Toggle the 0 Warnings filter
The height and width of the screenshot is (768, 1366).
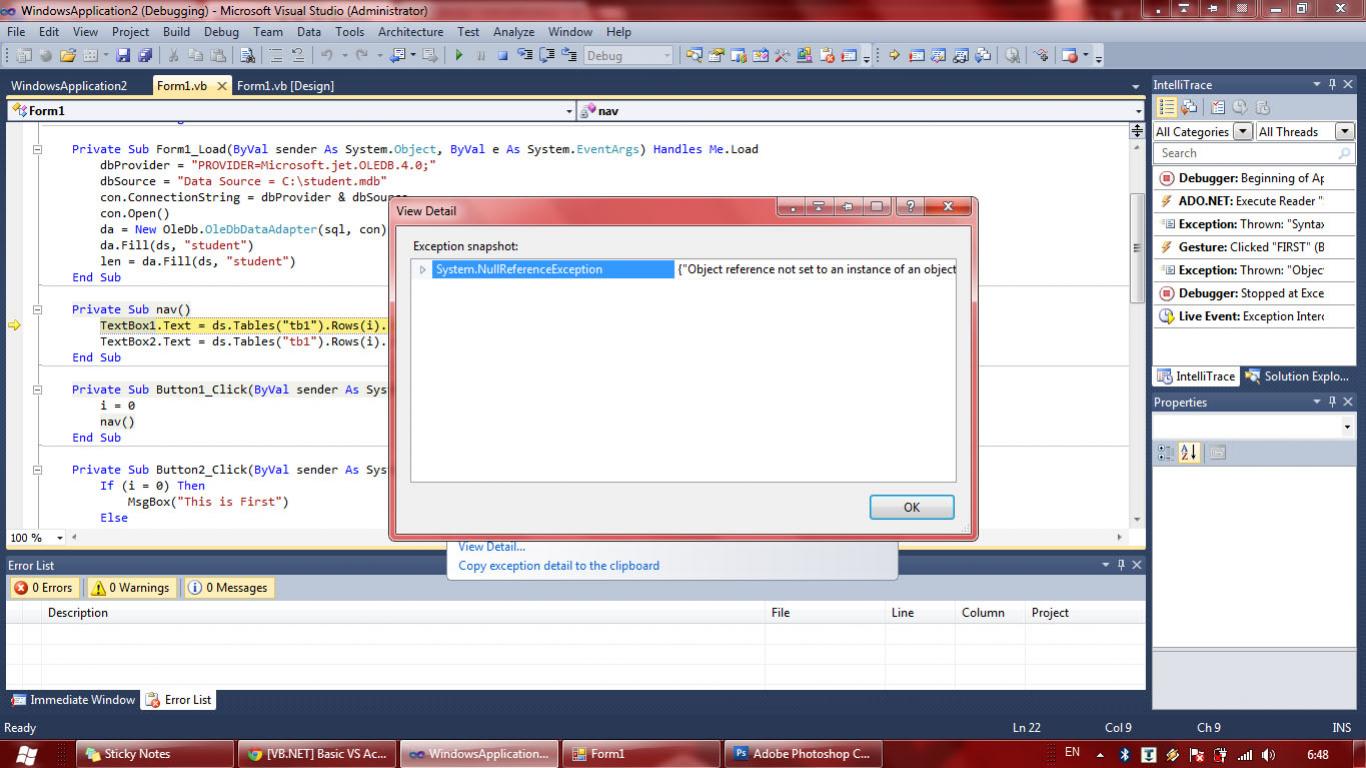pos(129,588)
